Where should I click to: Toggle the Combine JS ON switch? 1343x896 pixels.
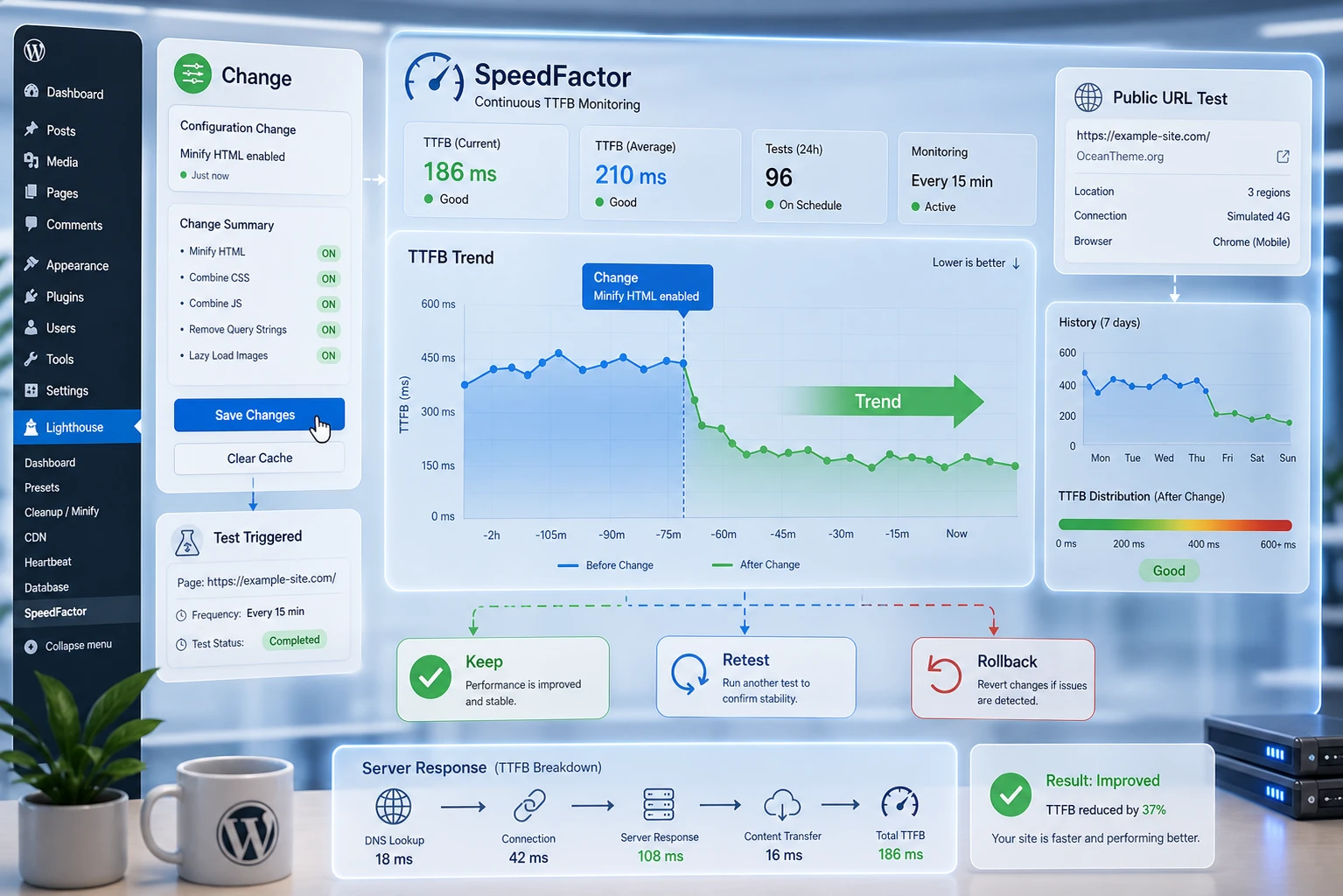(x=328, y=304)
